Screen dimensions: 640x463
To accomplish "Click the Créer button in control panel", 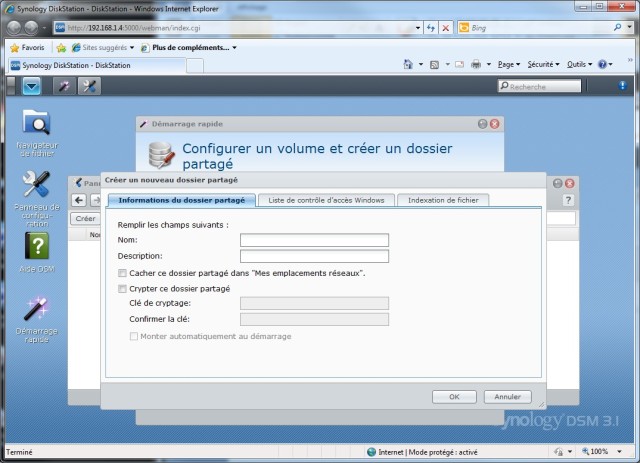I will coord(85,218).
